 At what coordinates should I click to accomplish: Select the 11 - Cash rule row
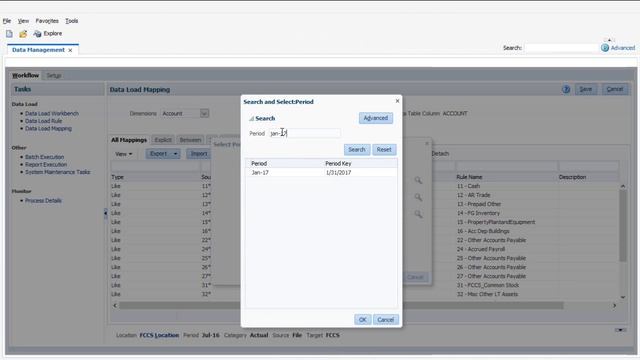point(468,186)
